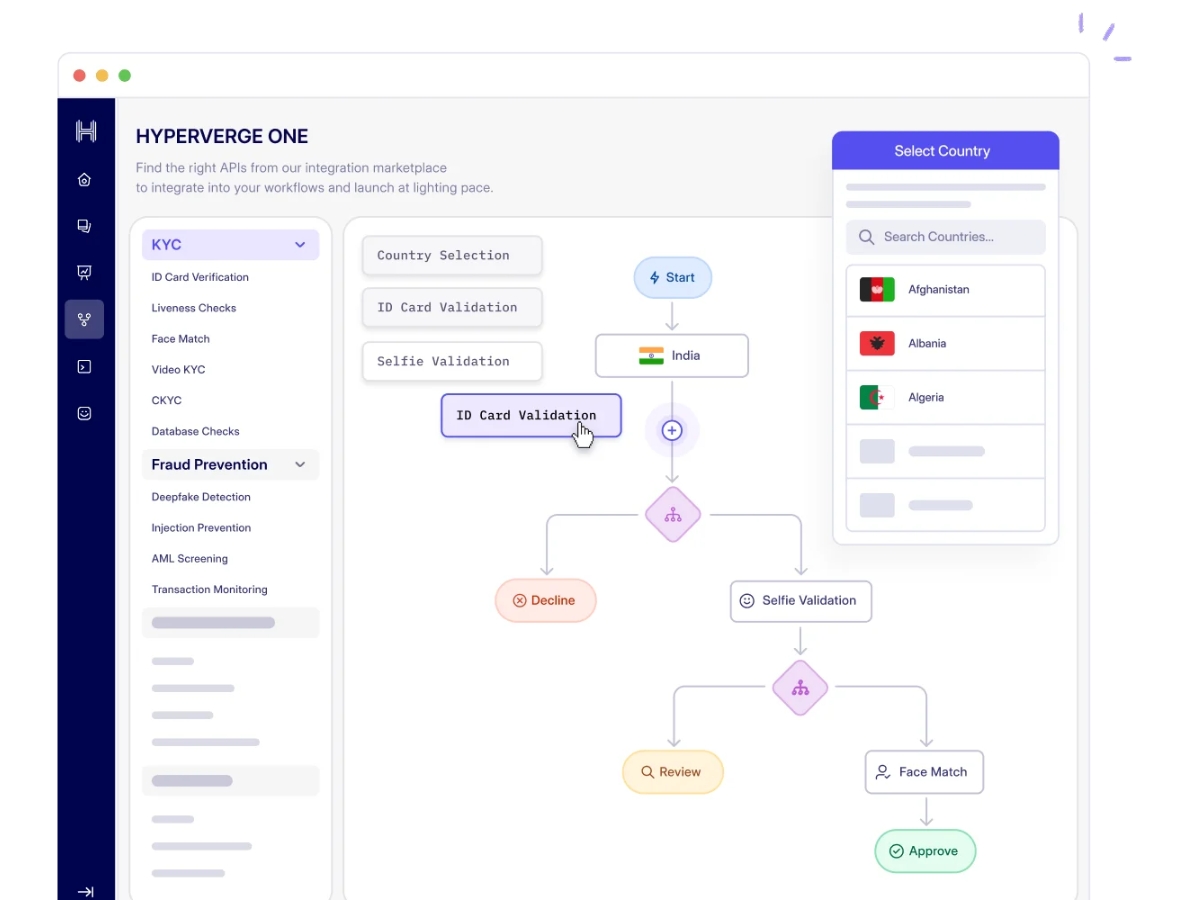The image size is (1200, 900).
Task: Choose Albania from country list
Action: [x=946, y=344]
